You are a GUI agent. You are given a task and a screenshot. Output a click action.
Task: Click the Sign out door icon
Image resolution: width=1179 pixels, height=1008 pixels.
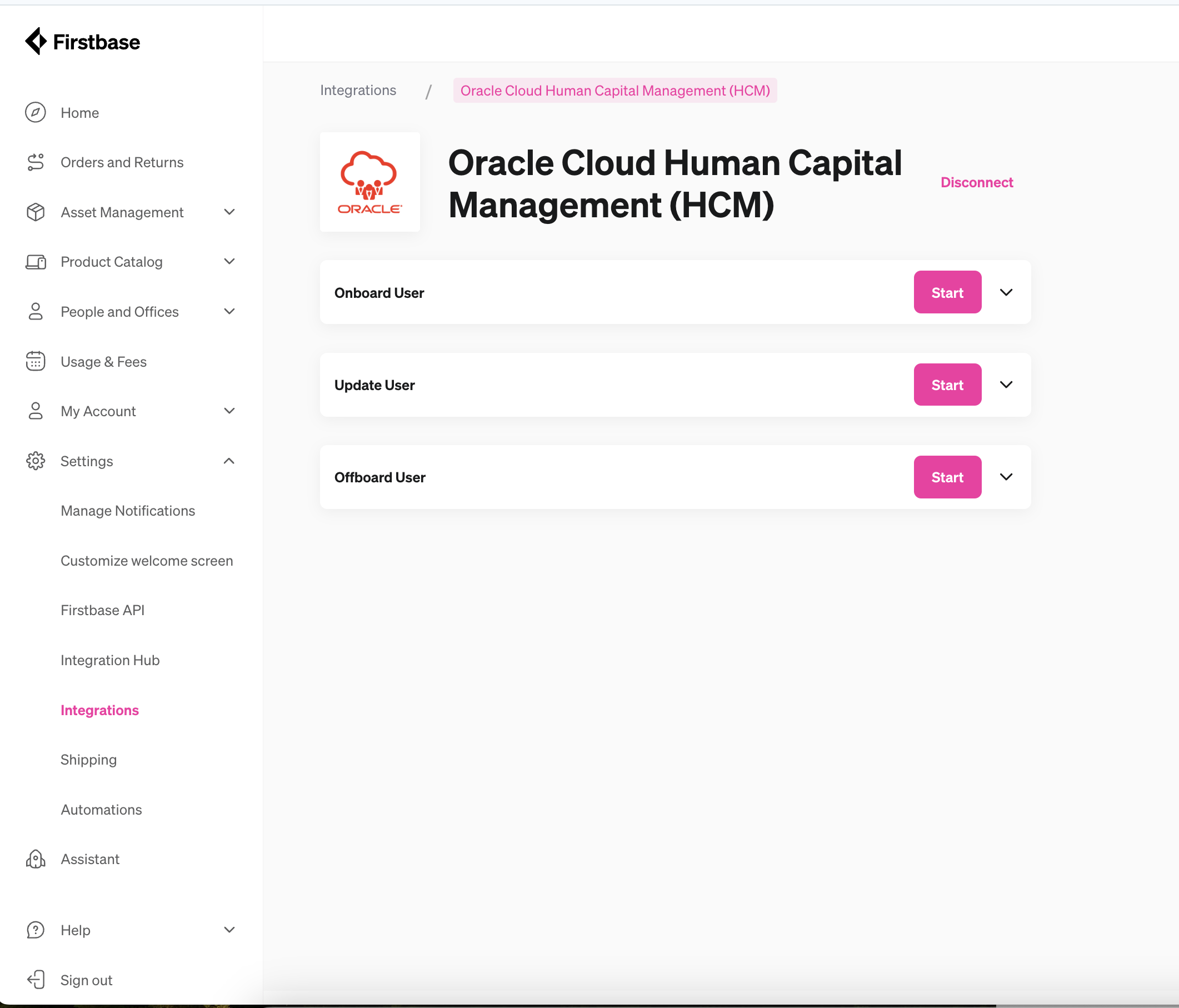[35, 980]
